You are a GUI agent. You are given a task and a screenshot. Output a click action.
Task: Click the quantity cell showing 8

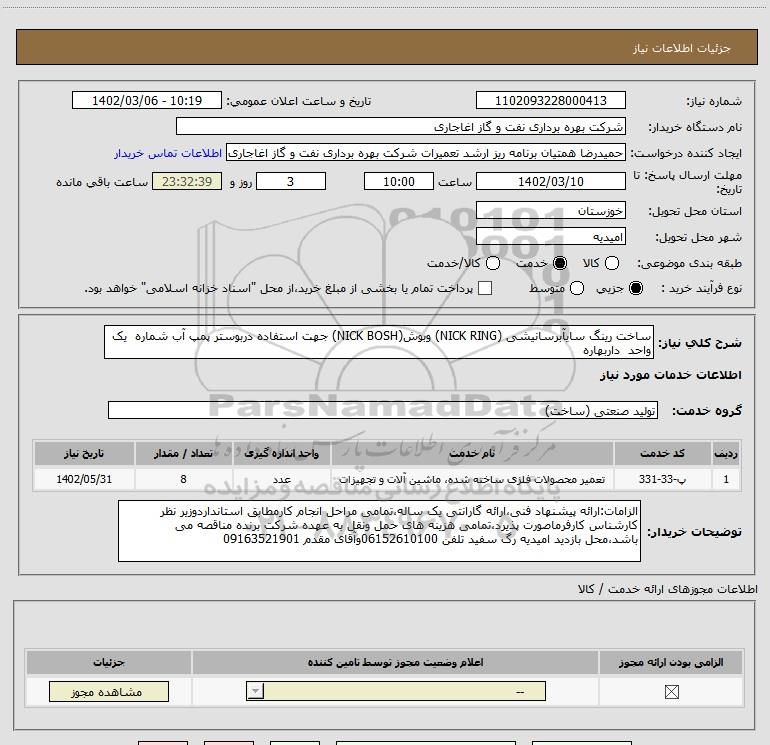tap(183, 479)
